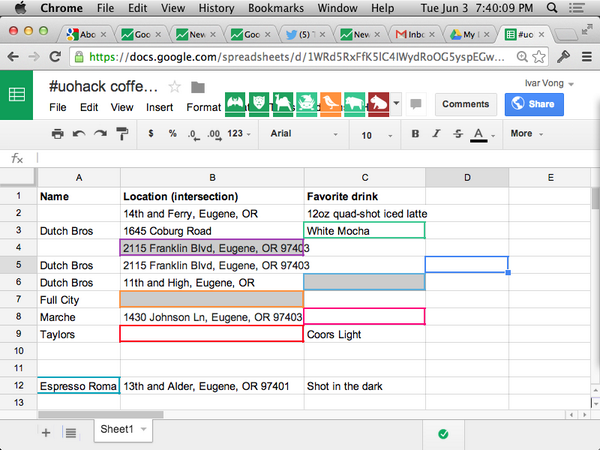Format as currency with dollar sign
Viewport: 600px width, 450px height.
coord(151,133)
